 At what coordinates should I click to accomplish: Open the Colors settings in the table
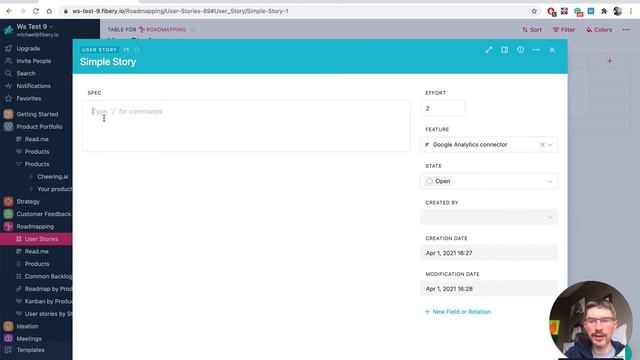point(599,30)
